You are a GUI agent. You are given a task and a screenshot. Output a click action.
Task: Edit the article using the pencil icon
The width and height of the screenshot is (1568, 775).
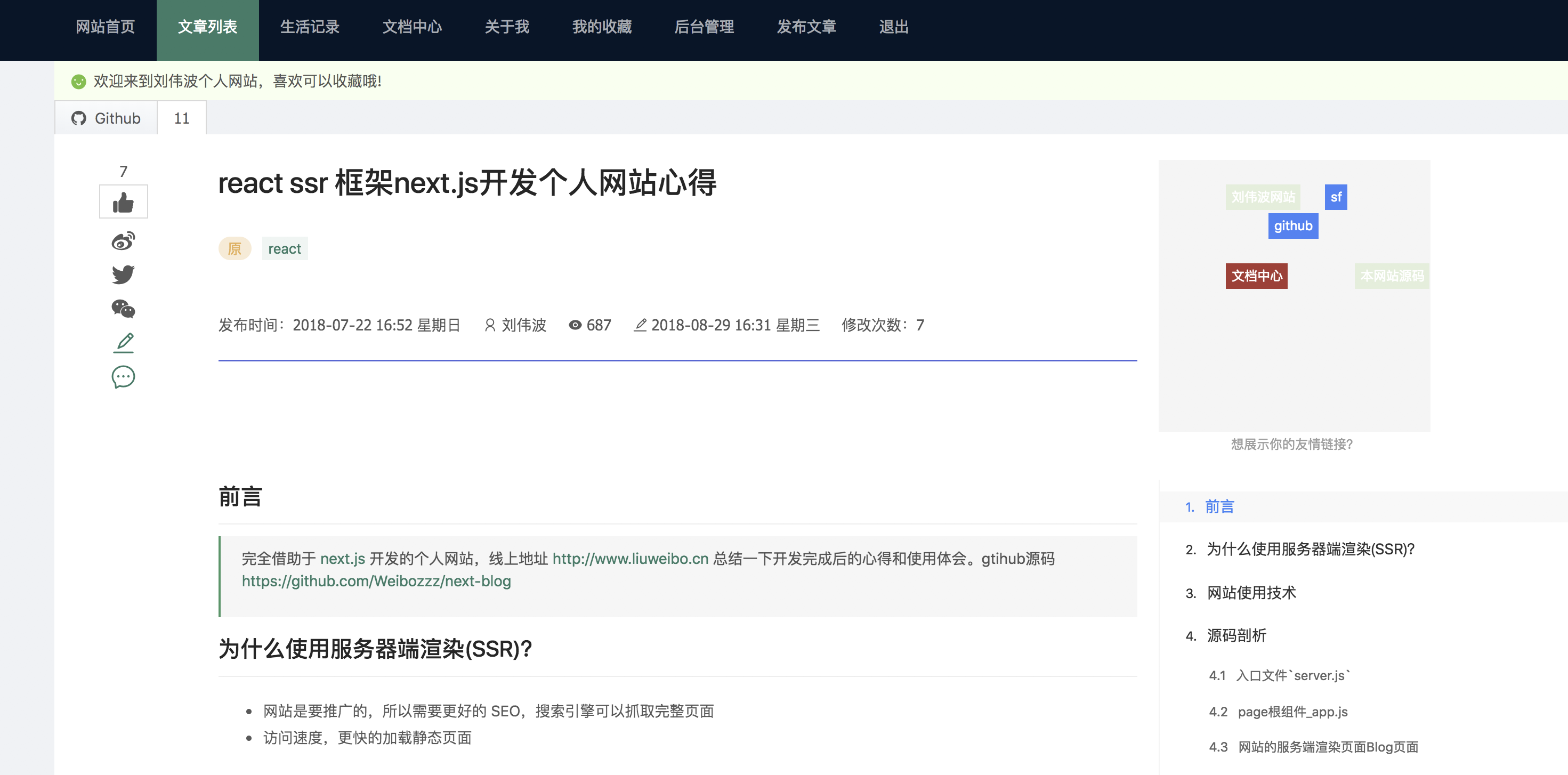point(123,342)
